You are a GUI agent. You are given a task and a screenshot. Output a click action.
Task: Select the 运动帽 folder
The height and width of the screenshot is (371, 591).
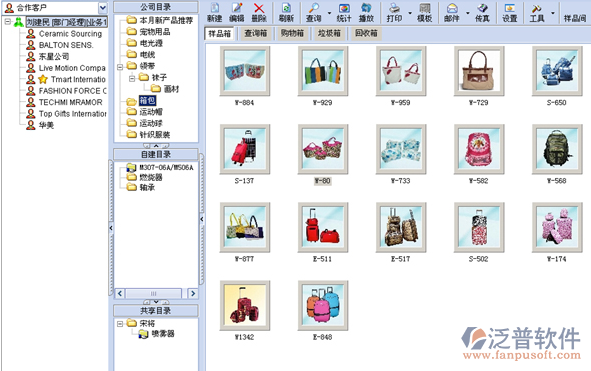(151, 112)
